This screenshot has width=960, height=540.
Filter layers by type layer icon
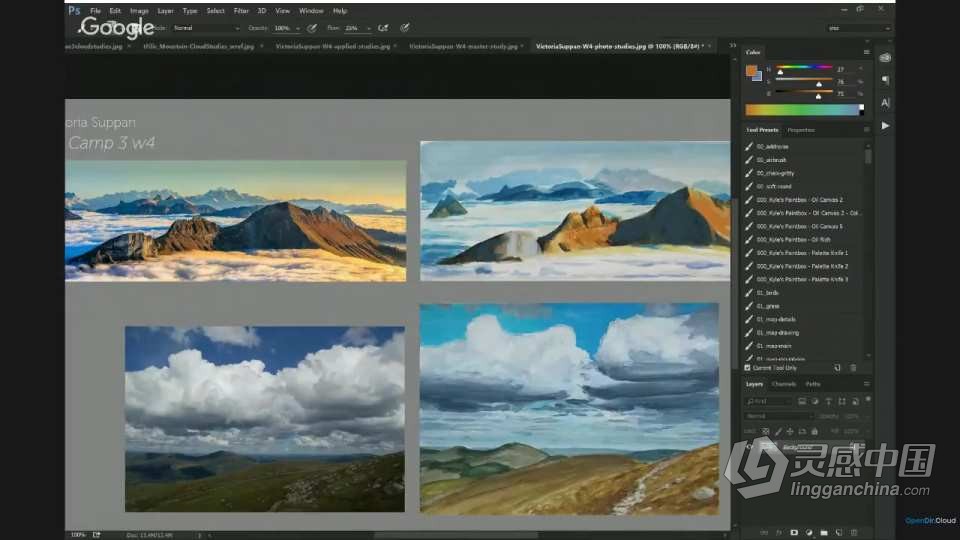coord(829,402)
